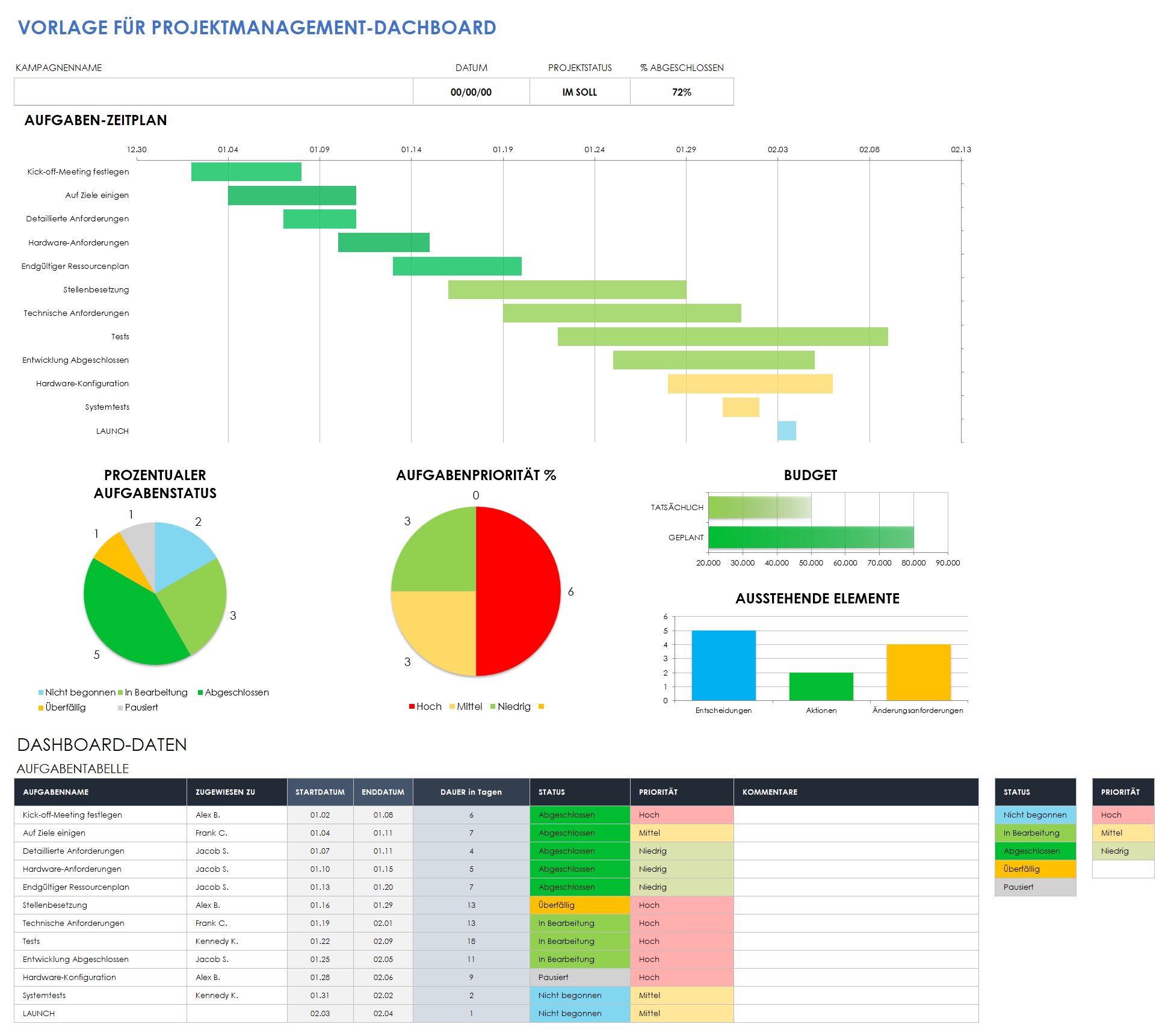Click the comments cell of Entwicklung Abgeschlossen row
This screenshot has height=1036, width=1171.
[x=856, y=959]
